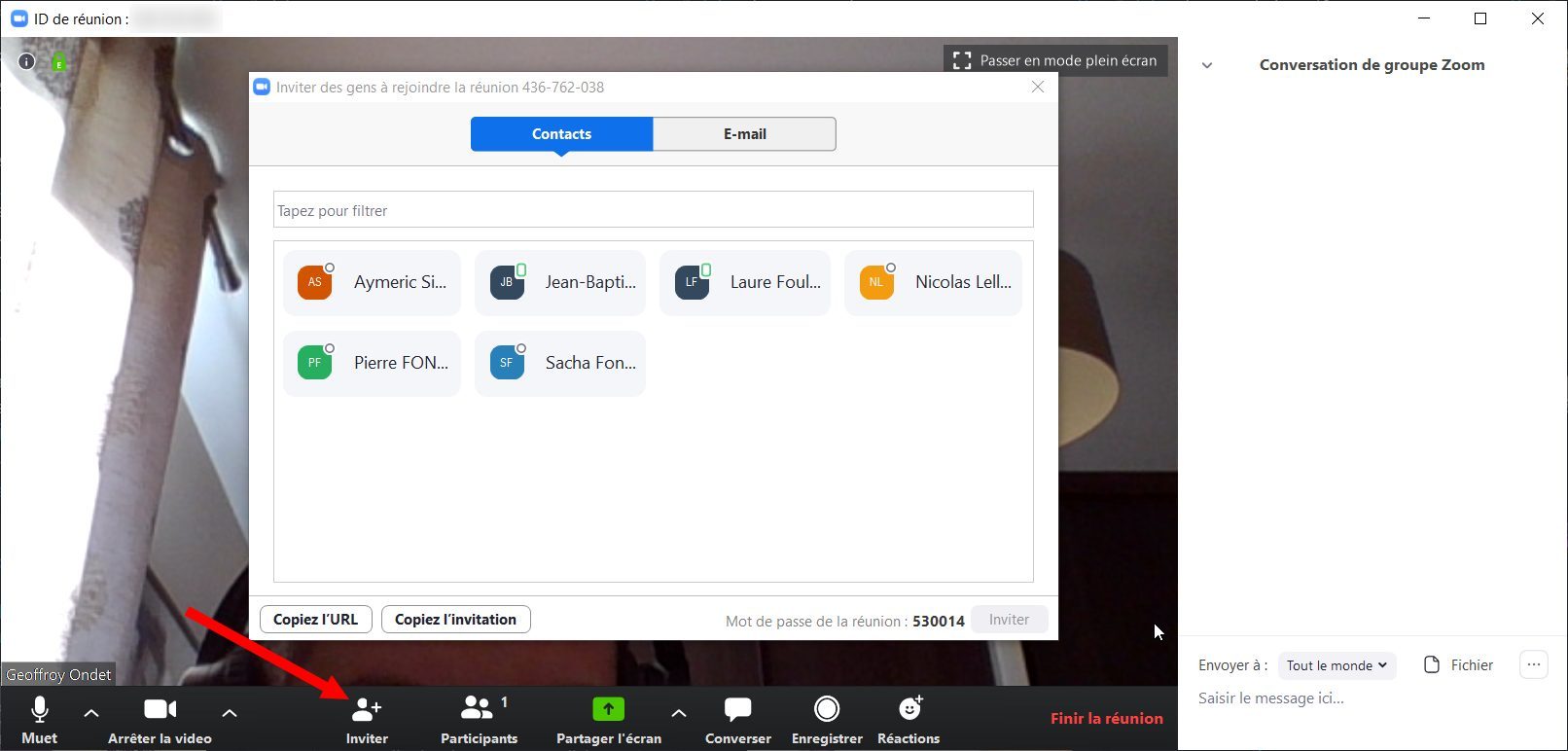Switch to the E-mail tab
The width and height of the screenshot is (1568, 751).
click(x=744, y=134)
